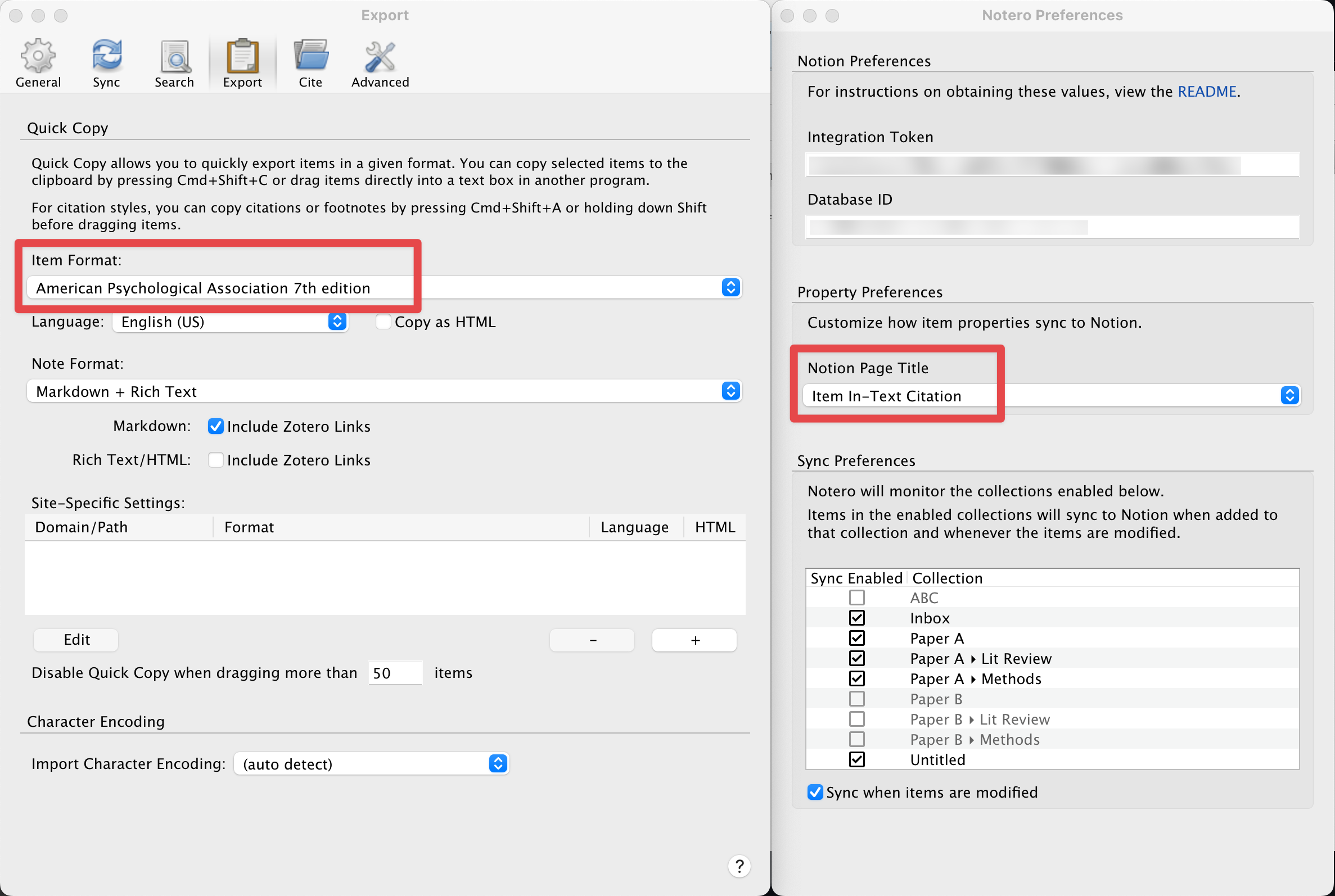Open the Note Format dropdown
This screenshot has height=896, width=1335.
coord(730,391)
